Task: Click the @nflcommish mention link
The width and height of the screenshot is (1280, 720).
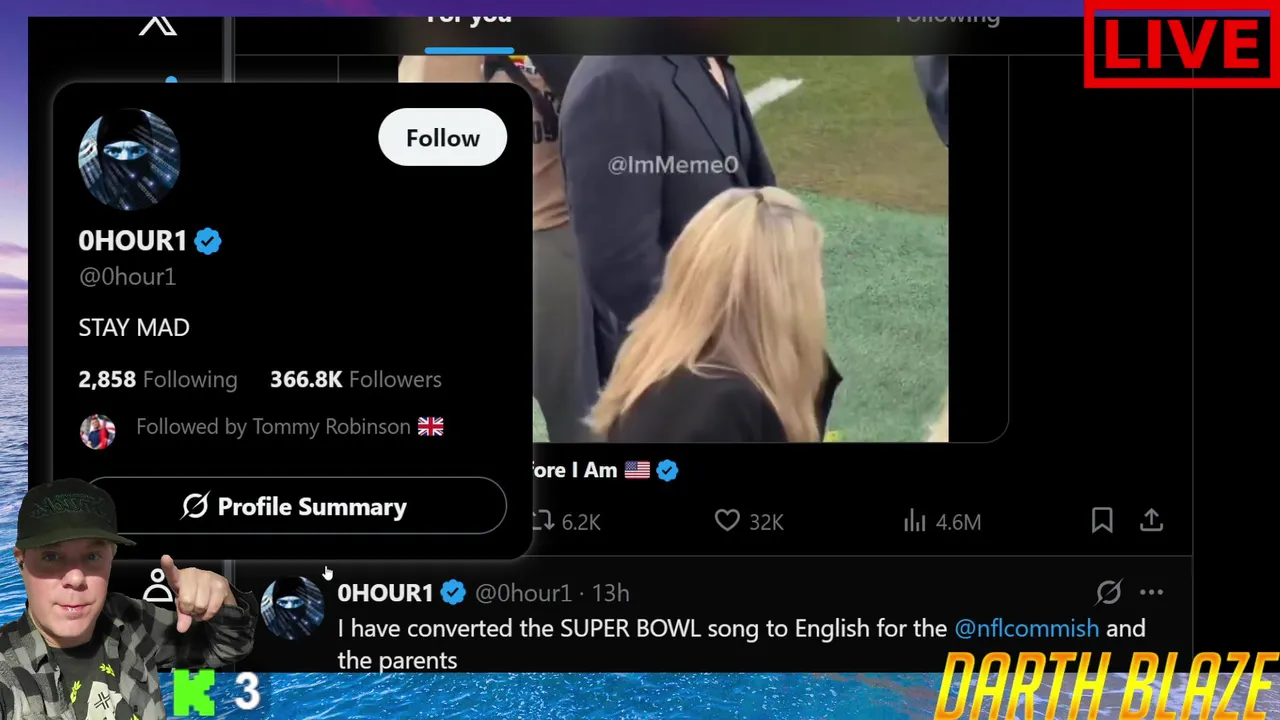Action: (1026, 628)
